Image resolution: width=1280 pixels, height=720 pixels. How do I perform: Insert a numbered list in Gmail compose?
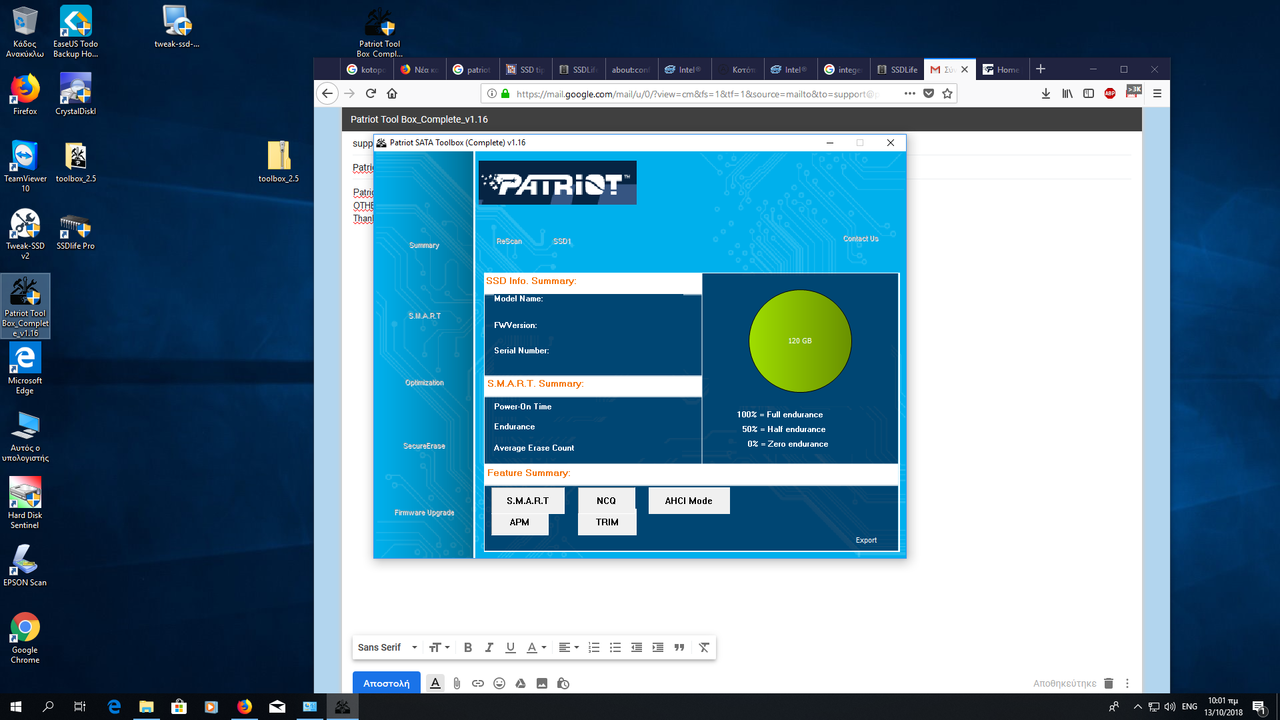[x=594, y=648]
